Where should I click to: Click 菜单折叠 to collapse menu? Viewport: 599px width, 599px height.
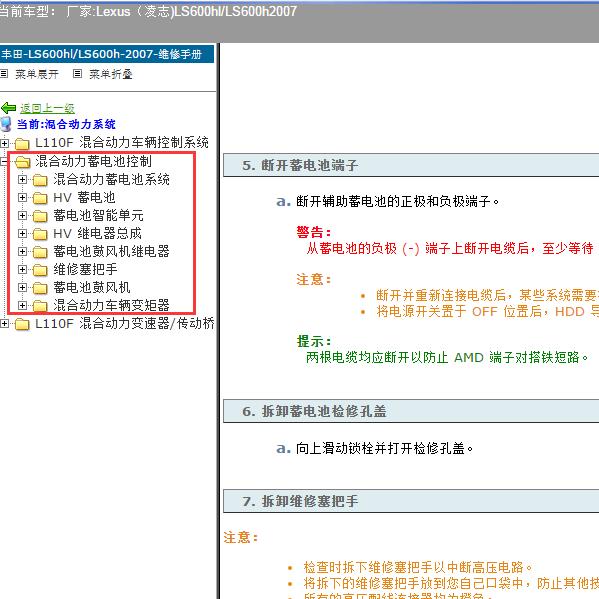(x=111, y=74)
